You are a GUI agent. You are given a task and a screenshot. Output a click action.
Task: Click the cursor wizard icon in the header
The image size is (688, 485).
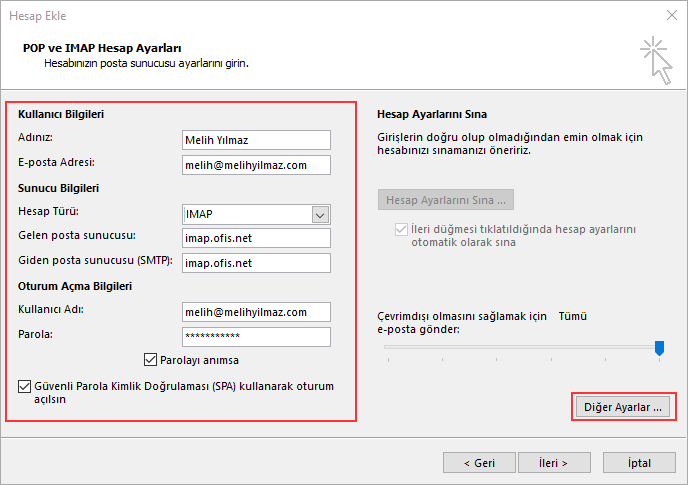pos(654,59)
